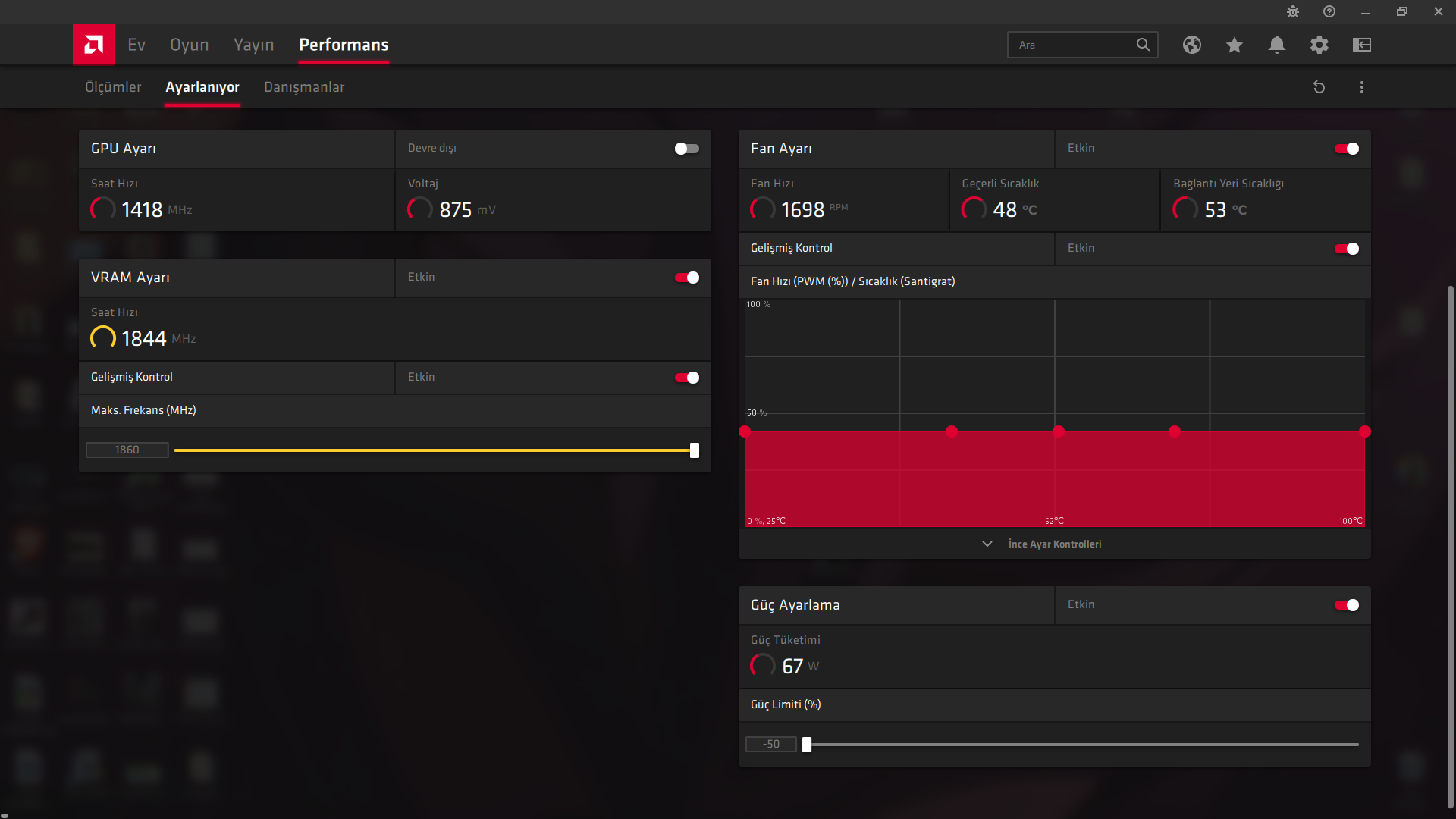Viewport: 1456px width, 819px height.
Task: Click the Ara search field
Action: [1073, 45]
